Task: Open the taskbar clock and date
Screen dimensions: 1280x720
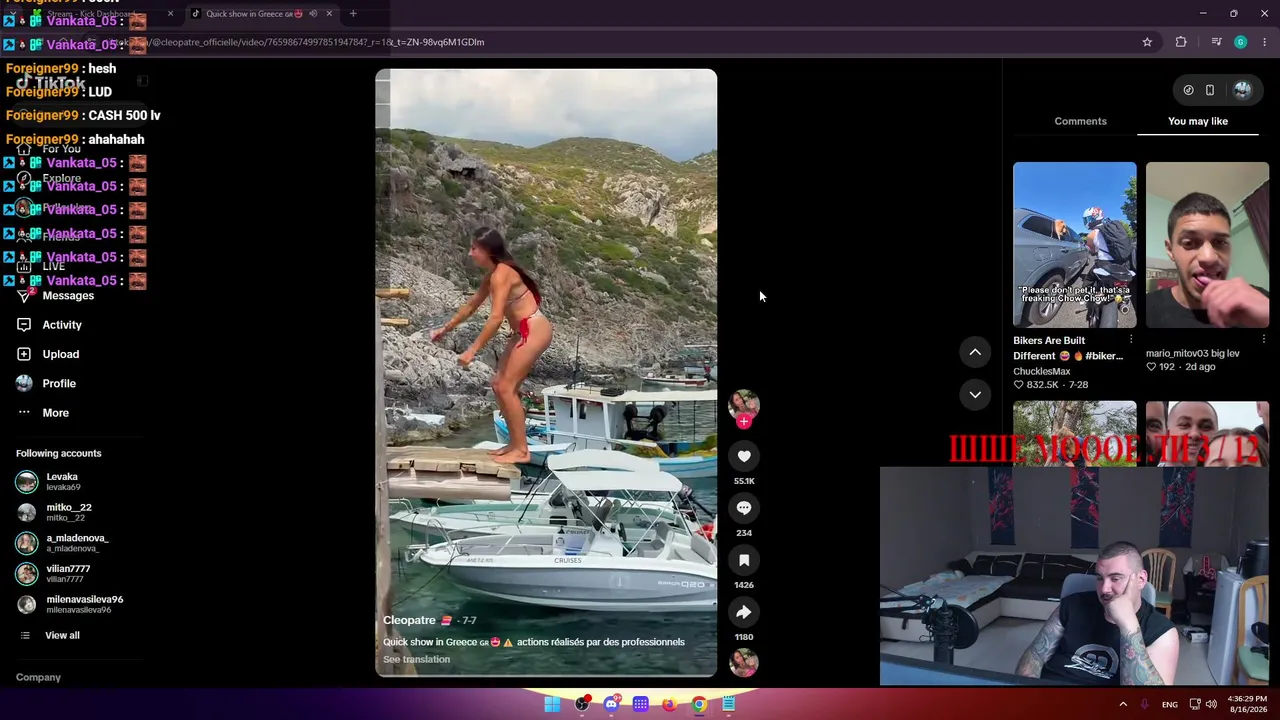Action: 1246,704
